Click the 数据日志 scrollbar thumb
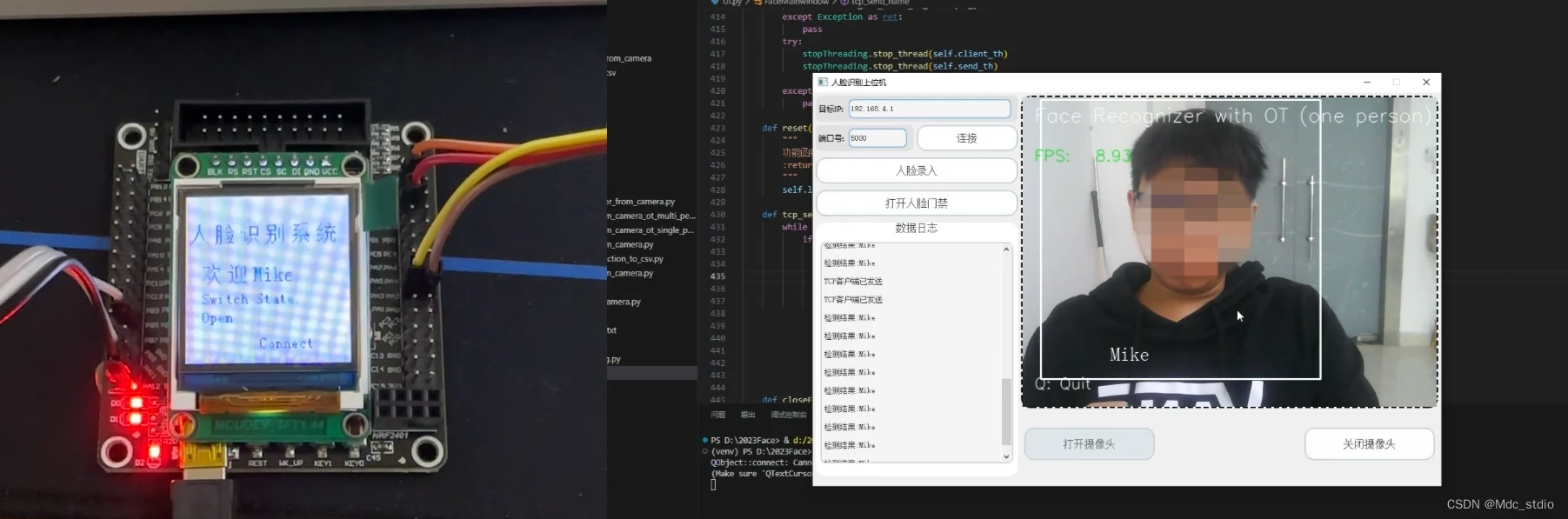 [x=1007, y=412]
